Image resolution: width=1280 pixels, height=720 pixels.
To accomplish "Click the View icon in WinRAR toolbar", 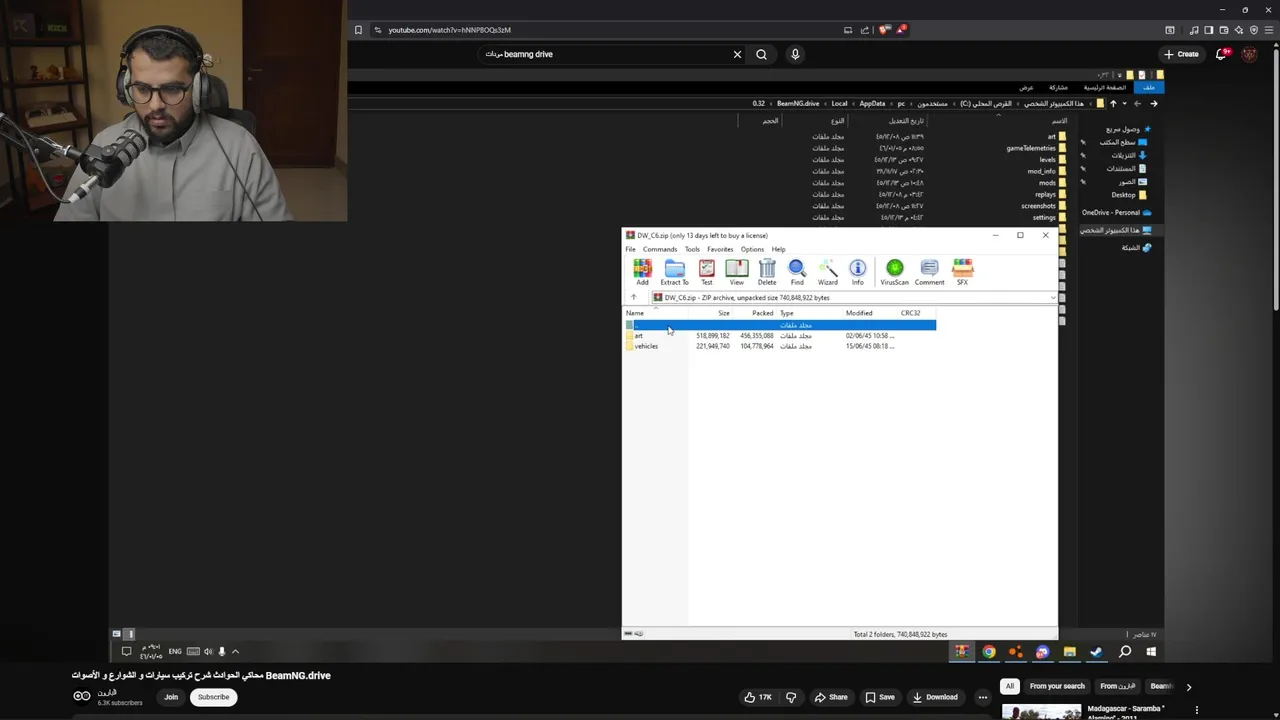I will (737, 272).
